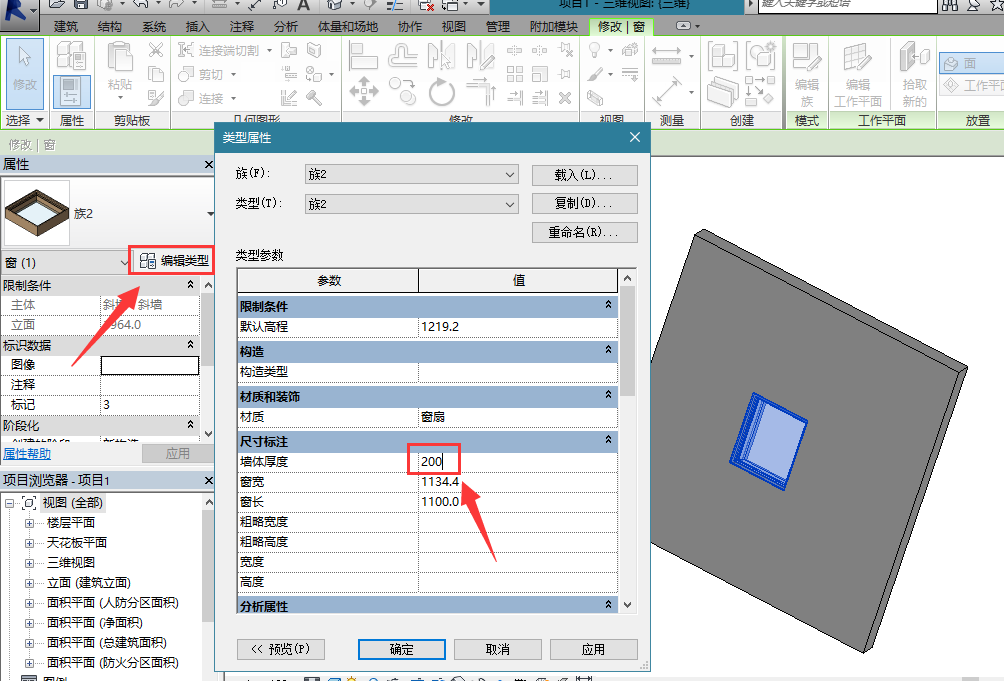Click the << 预览(P) preview button
The height and width of the screenshot is (681, 1004).
(280, 649)
